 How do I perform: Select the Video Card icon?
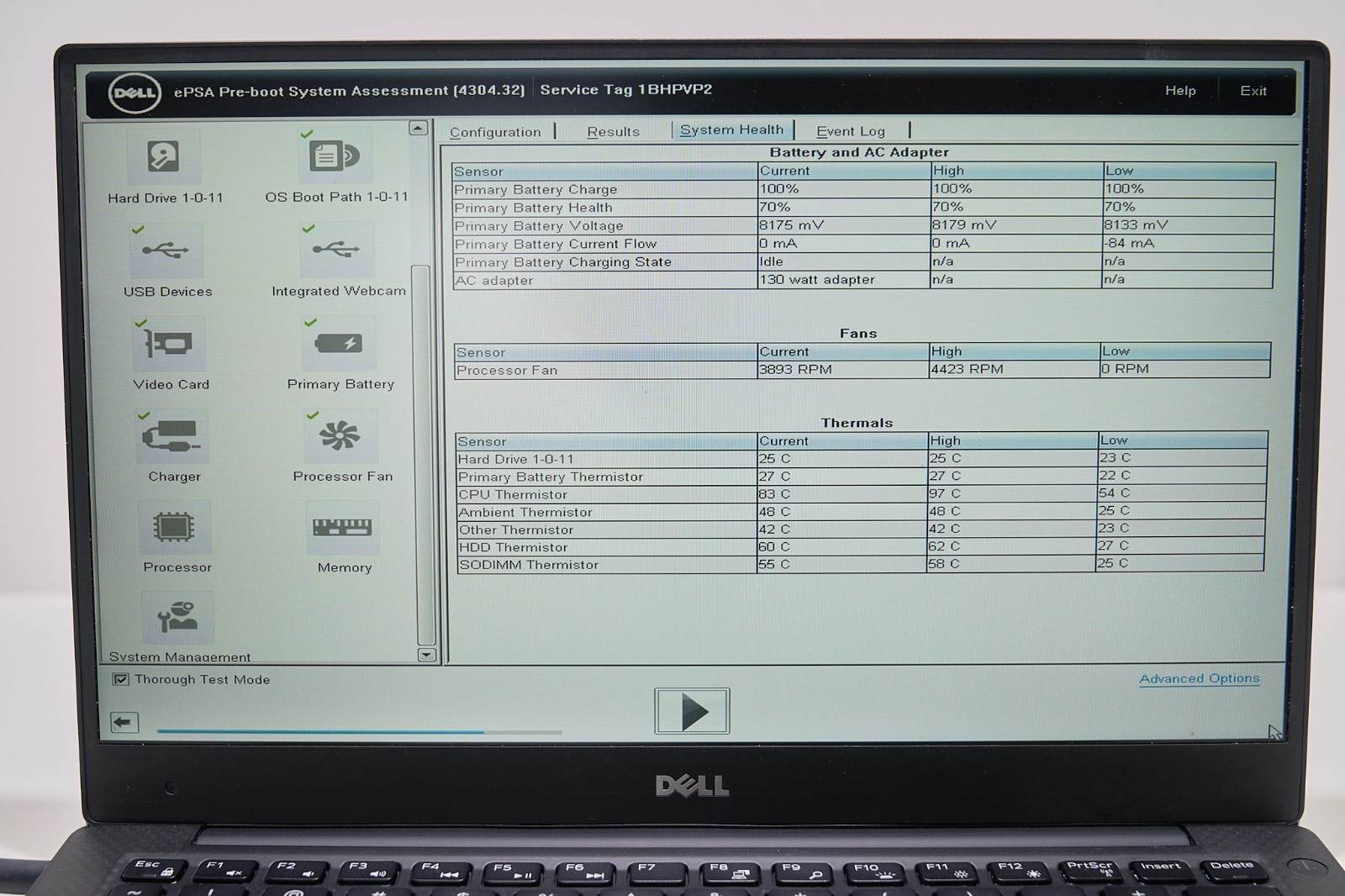[169, 344]
